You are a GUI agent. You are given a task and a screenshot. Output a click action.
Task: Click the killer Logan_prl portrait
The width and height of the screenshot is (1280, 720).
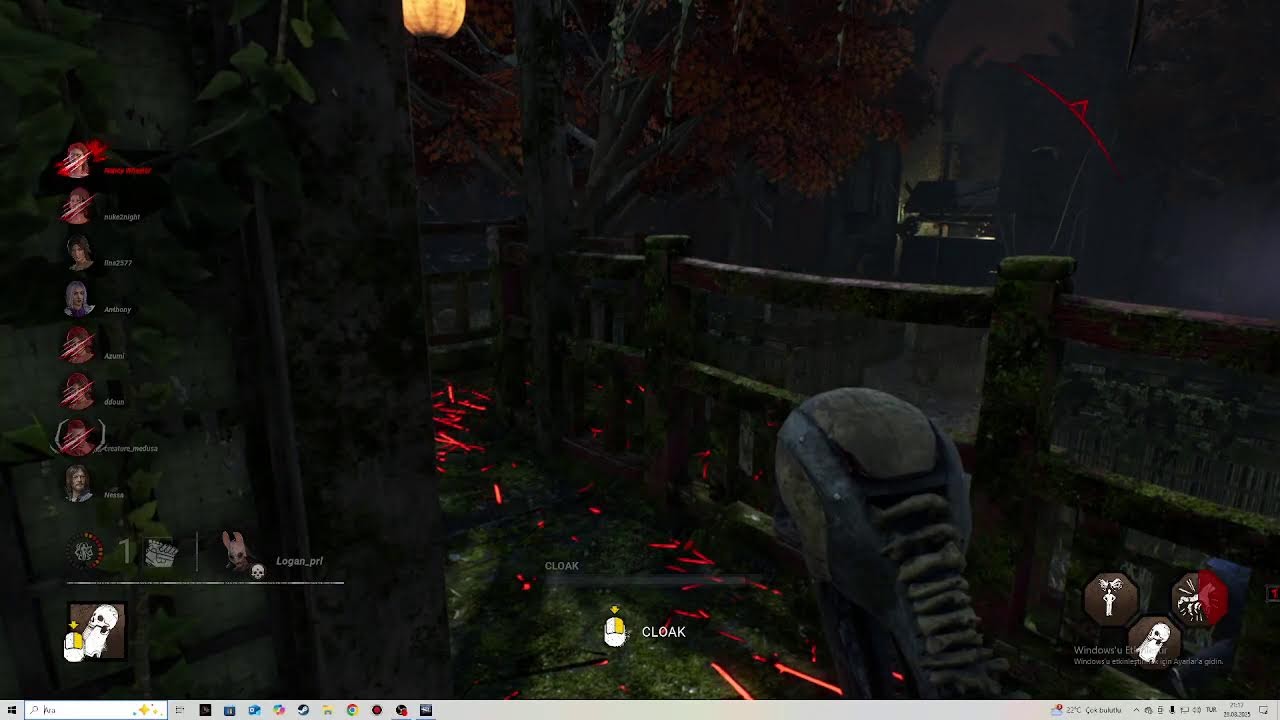click(x=238, y=554)
